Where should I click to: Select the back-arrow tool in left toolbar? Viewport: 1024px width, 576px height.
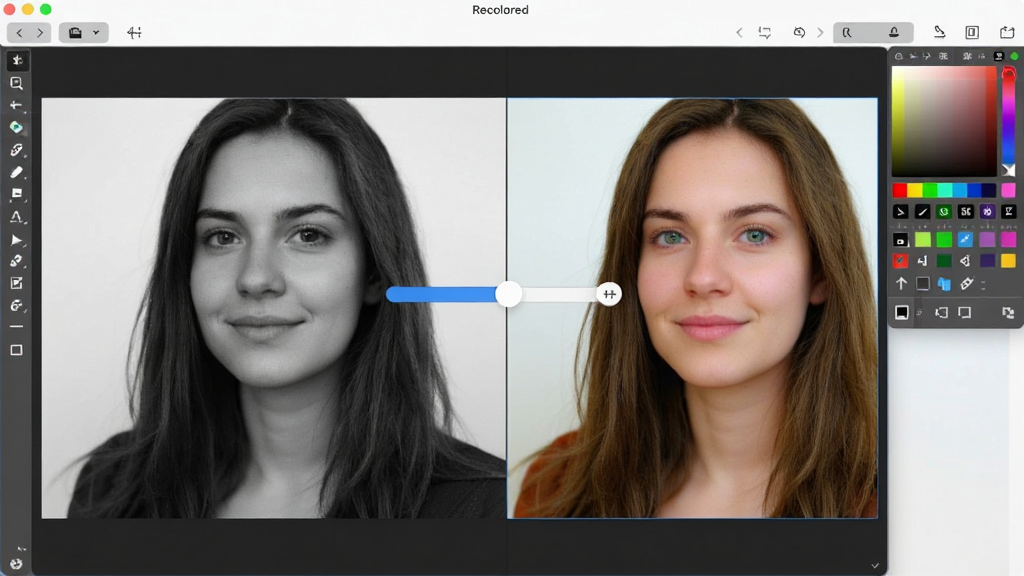click(x=16, y=105)
